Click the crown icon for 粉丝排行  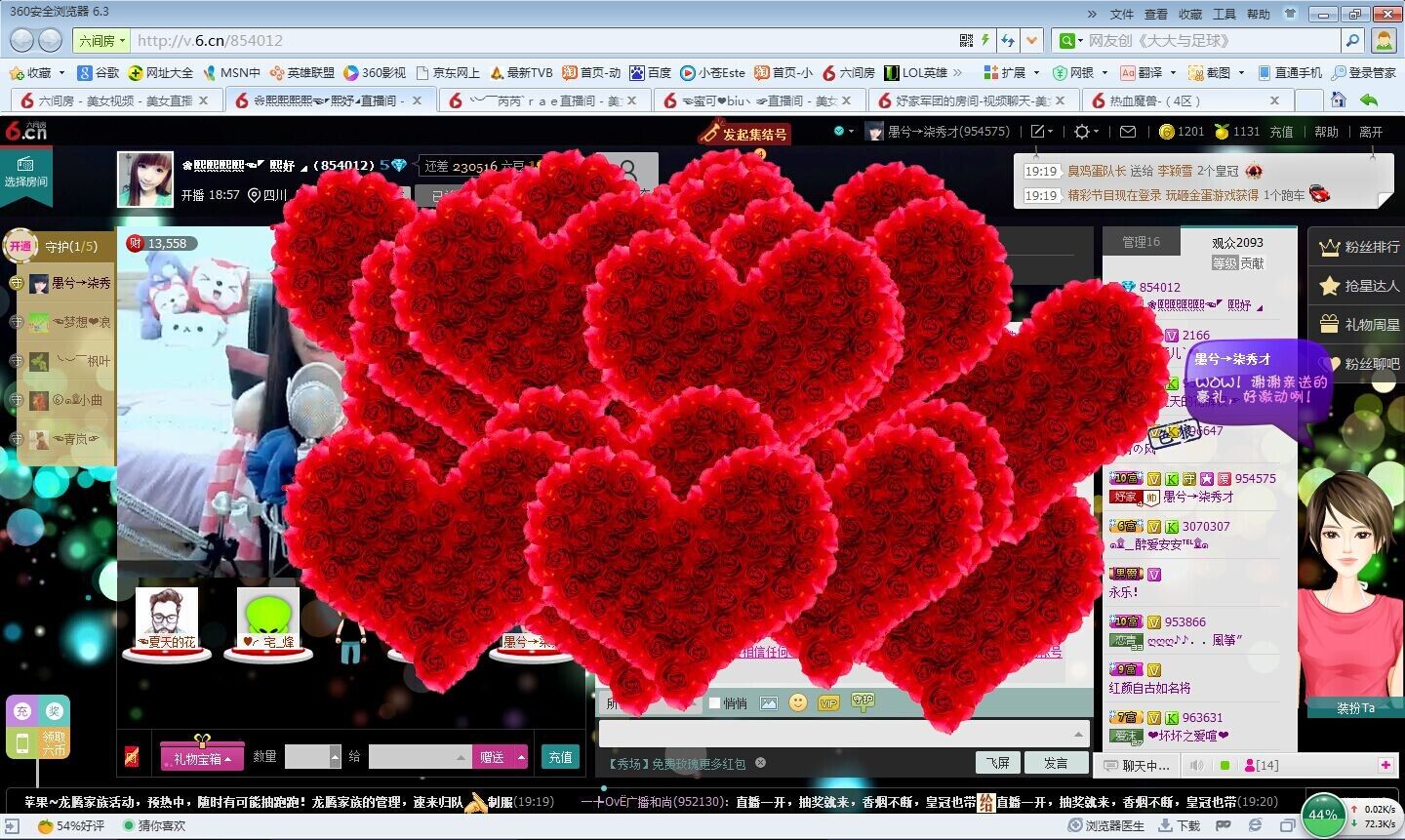point(1329,247)
